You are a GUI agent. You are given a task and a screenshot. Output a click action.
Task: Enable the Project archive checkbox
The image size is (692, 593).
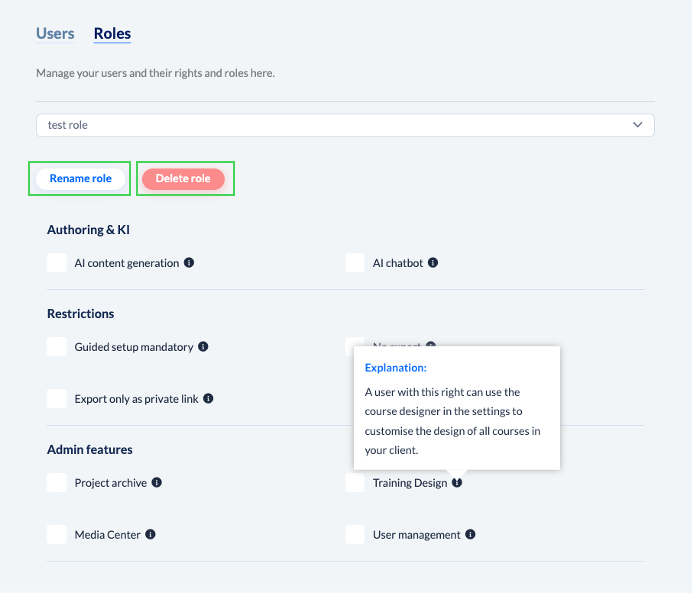57,483
